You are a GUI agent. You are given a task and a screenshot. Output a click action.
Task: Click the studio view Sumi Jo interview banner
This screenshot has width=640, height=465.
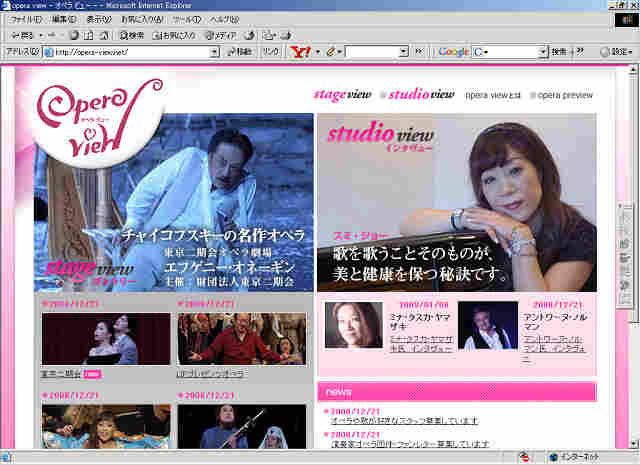pyautogui.click(x=457, y=202)
